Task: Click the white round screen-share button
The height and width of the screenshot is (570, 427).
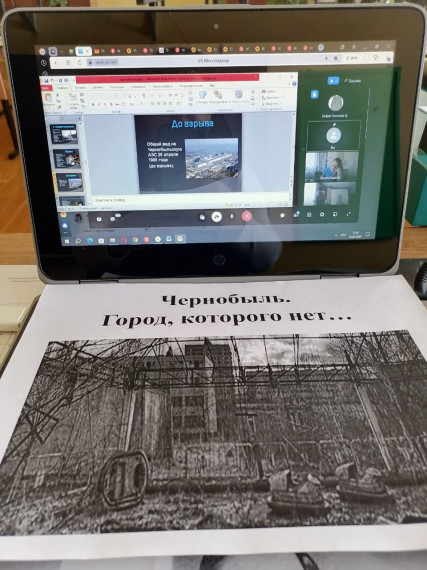Action: [x=217, y=217]
